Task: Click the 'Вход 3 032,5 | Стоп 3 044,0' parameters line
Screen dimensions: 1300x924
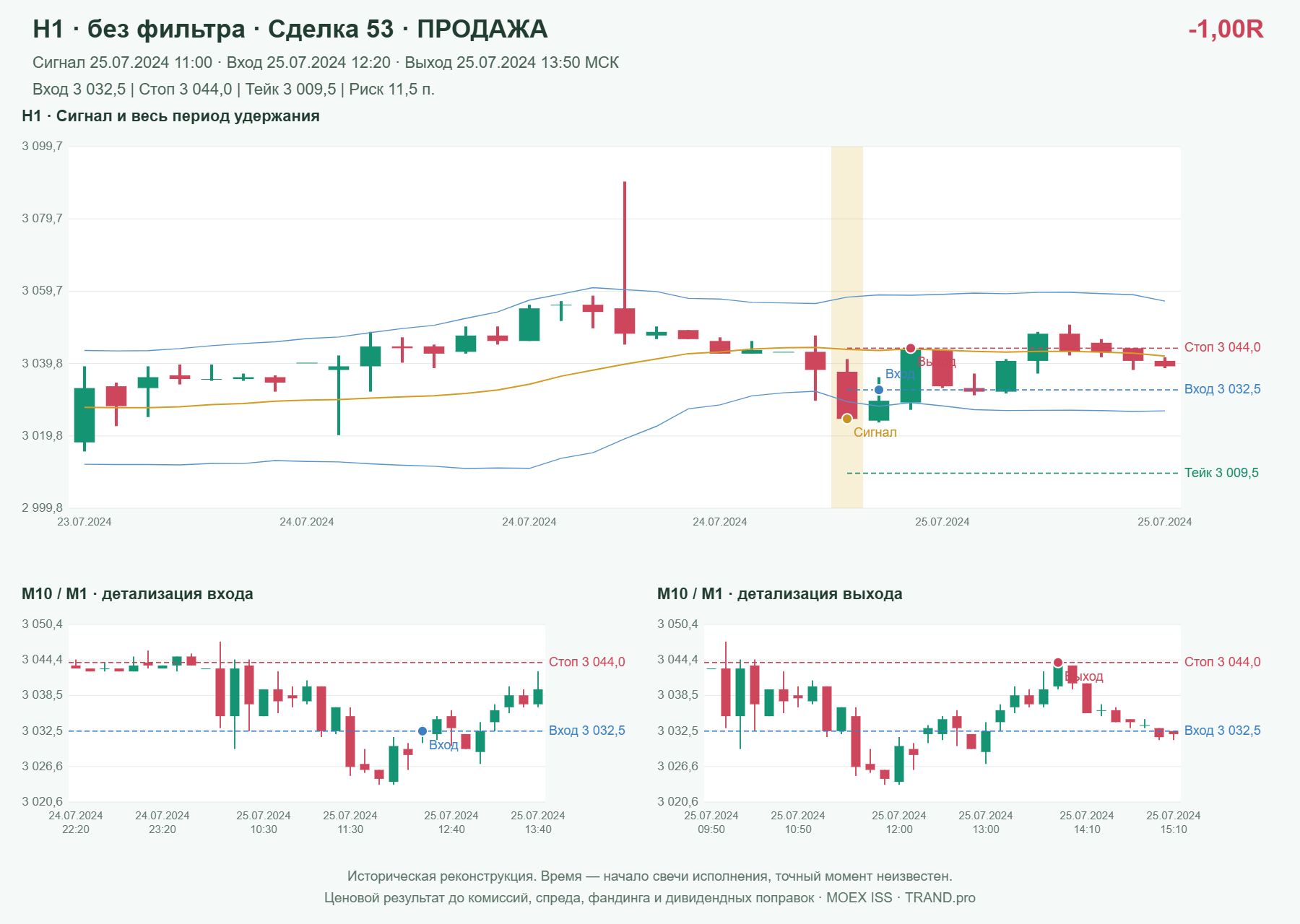Action: point(233,90)
